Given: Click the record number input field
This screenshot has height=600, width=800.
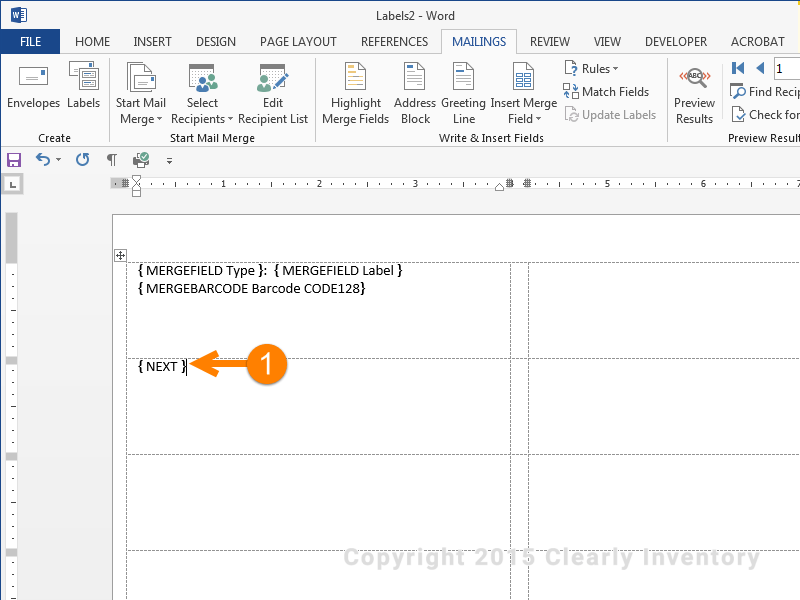Looking at the screenshot, I should (x=786, y=69).
